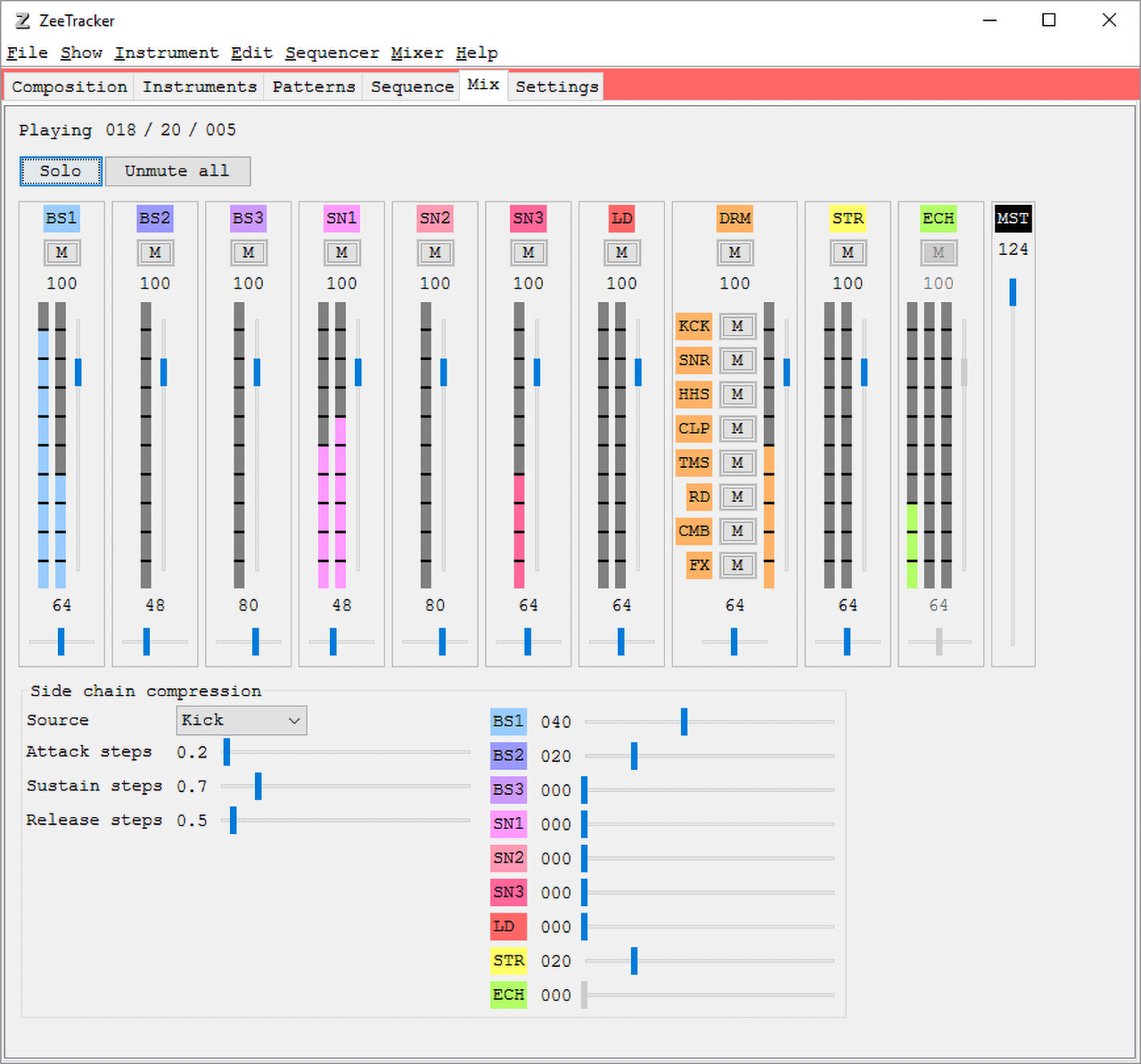1141x1064 pixels.
Task: Mute the FX drum
Action: [x=737, y=565]
